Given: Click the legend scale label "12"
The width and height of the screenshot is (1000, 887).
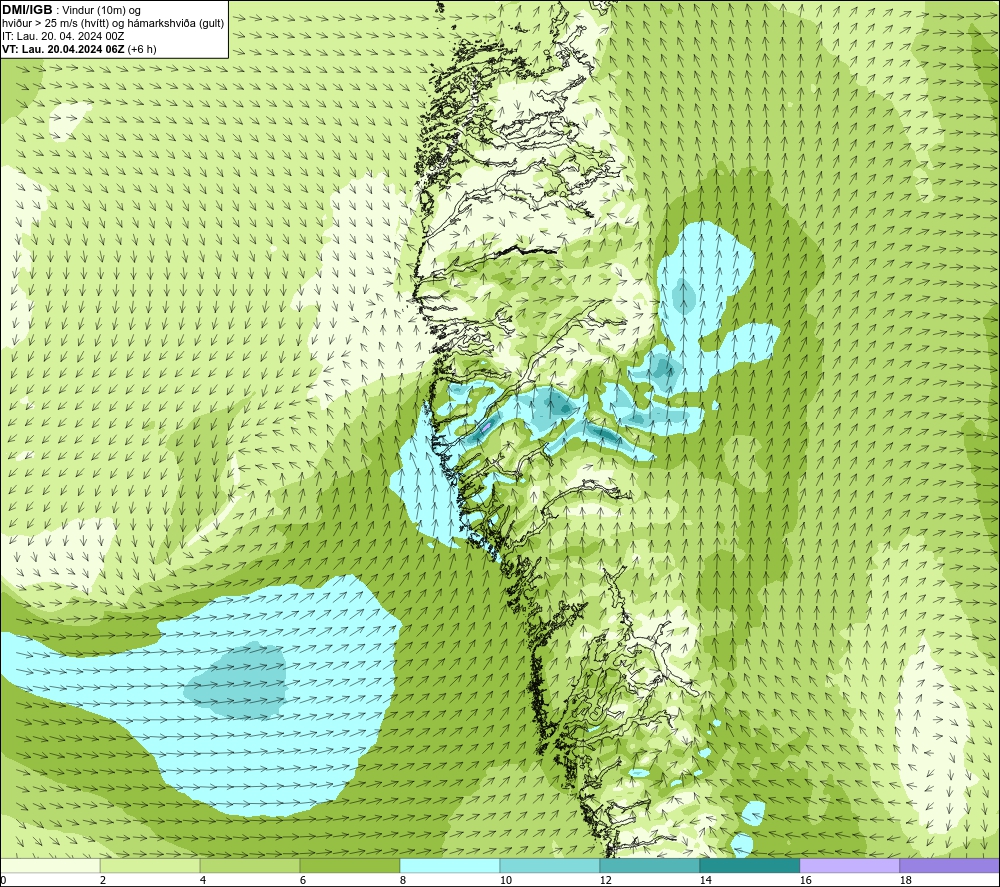Looking at the screenshot, I should (606, 881).
